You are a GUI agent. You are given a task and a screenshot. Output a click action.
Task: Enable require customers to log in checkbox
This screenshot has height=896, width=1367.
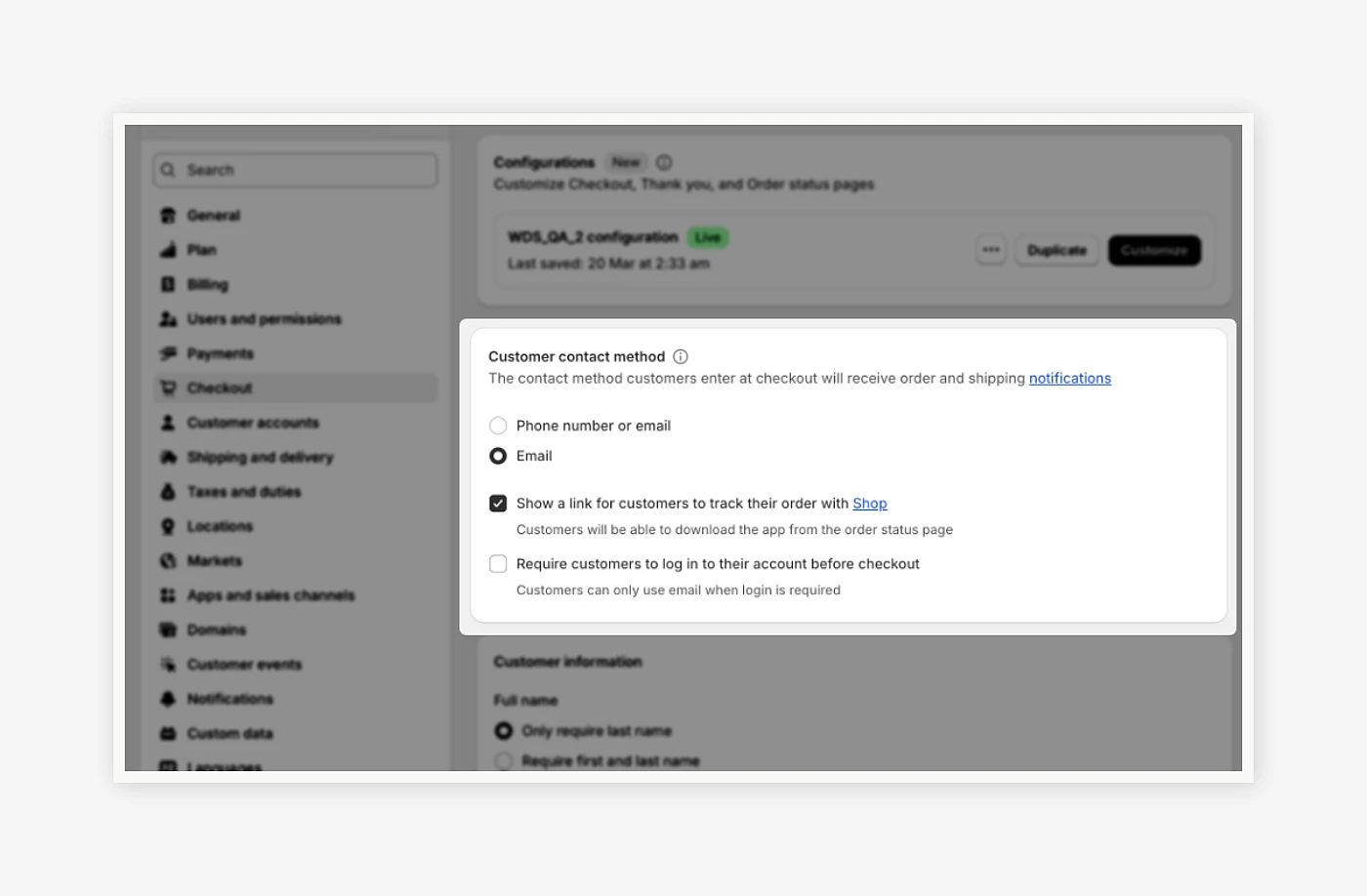(498, 564)
